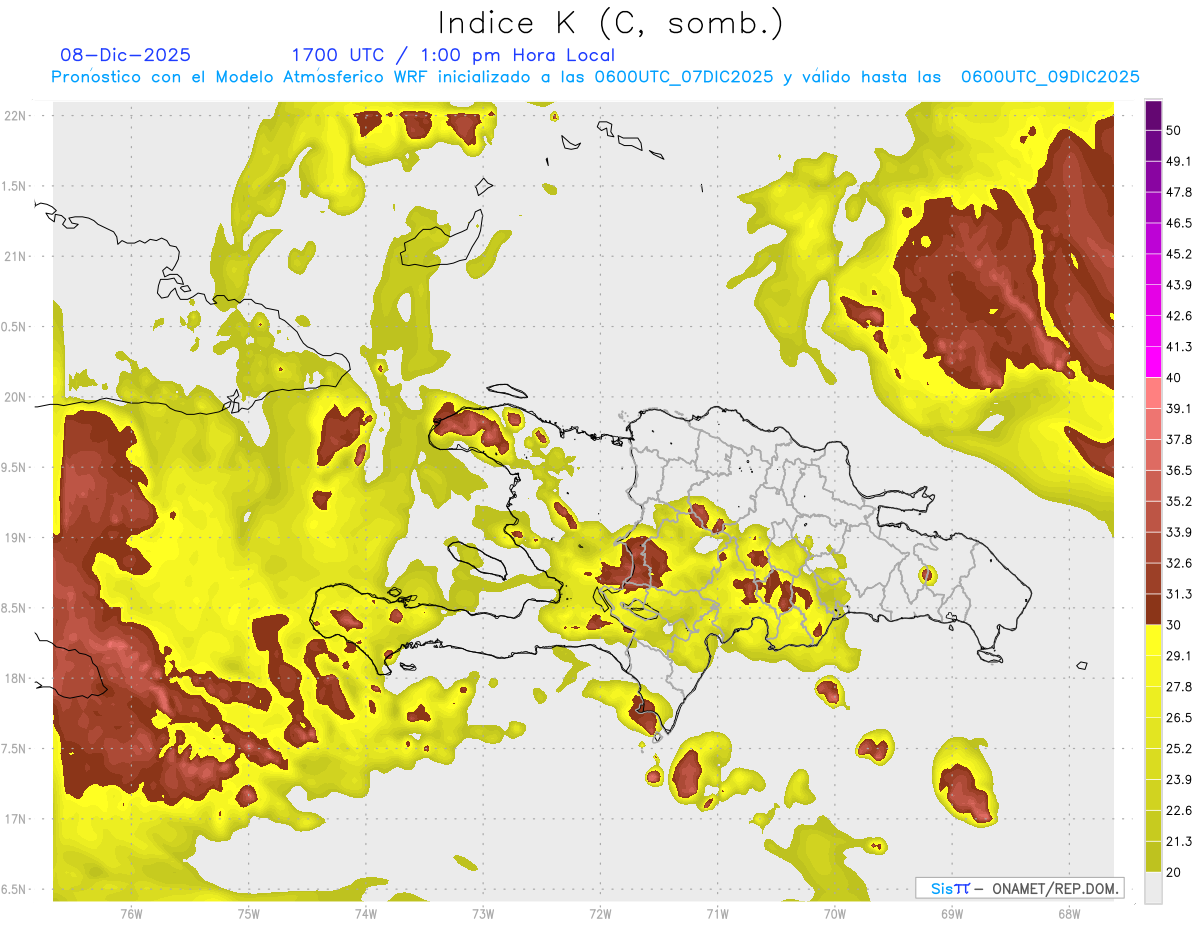Click the colorbar value '43.9'
The image size is (1200, 927).
coord(1179,285)
